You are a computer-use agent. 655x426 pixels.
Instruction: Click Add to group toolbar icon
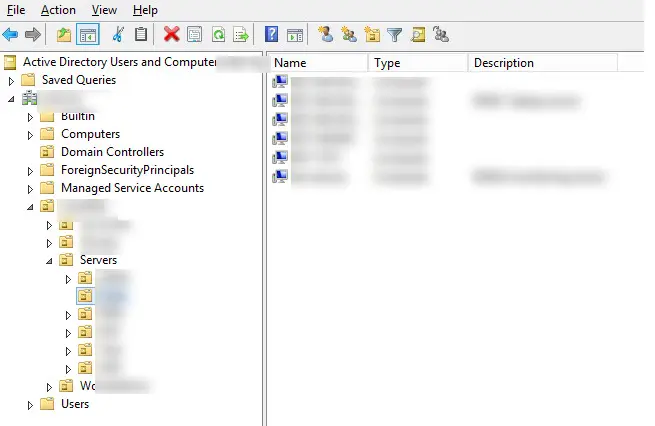coord(441,34)
